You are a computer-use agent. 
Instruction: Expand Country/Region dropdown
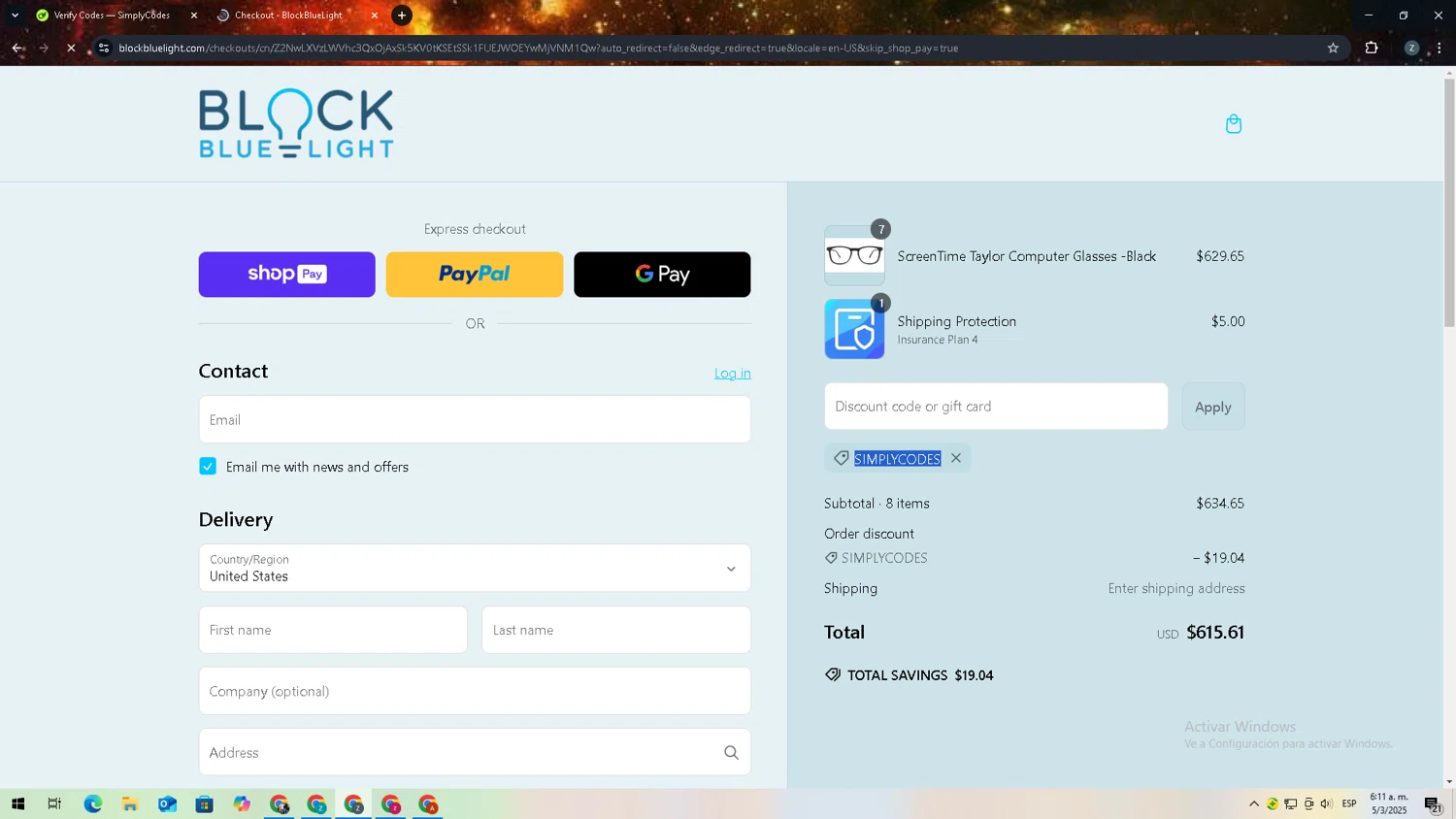coord(475,568)
